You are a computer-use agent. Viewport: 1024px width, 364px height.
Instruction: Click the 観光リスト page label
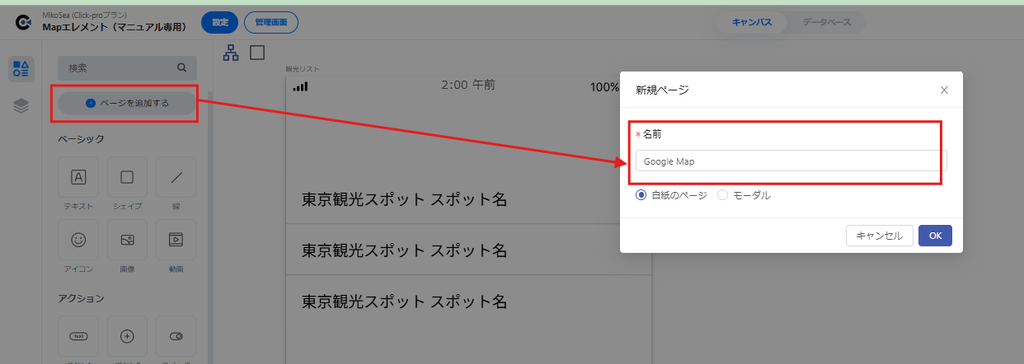click(302, 69)
